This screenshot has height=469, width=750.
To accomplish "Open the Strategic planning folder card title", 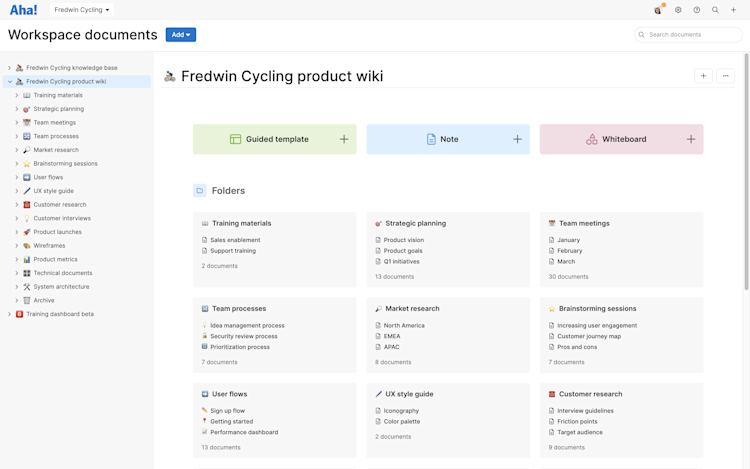I will [416, 223].
